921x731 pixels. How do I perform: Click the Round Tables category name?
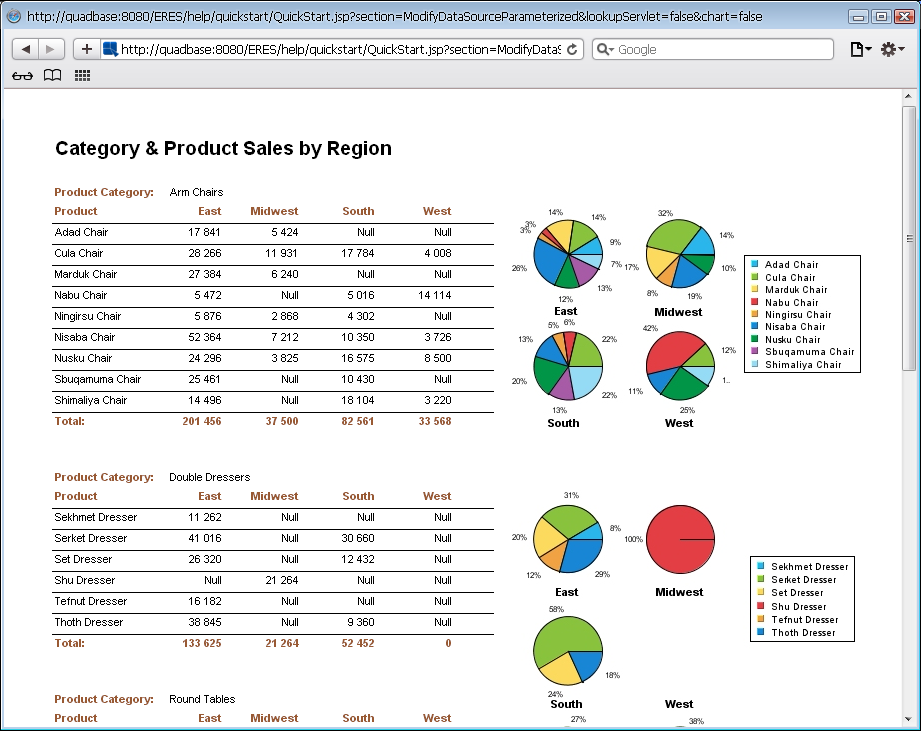[x=202, y=699]
